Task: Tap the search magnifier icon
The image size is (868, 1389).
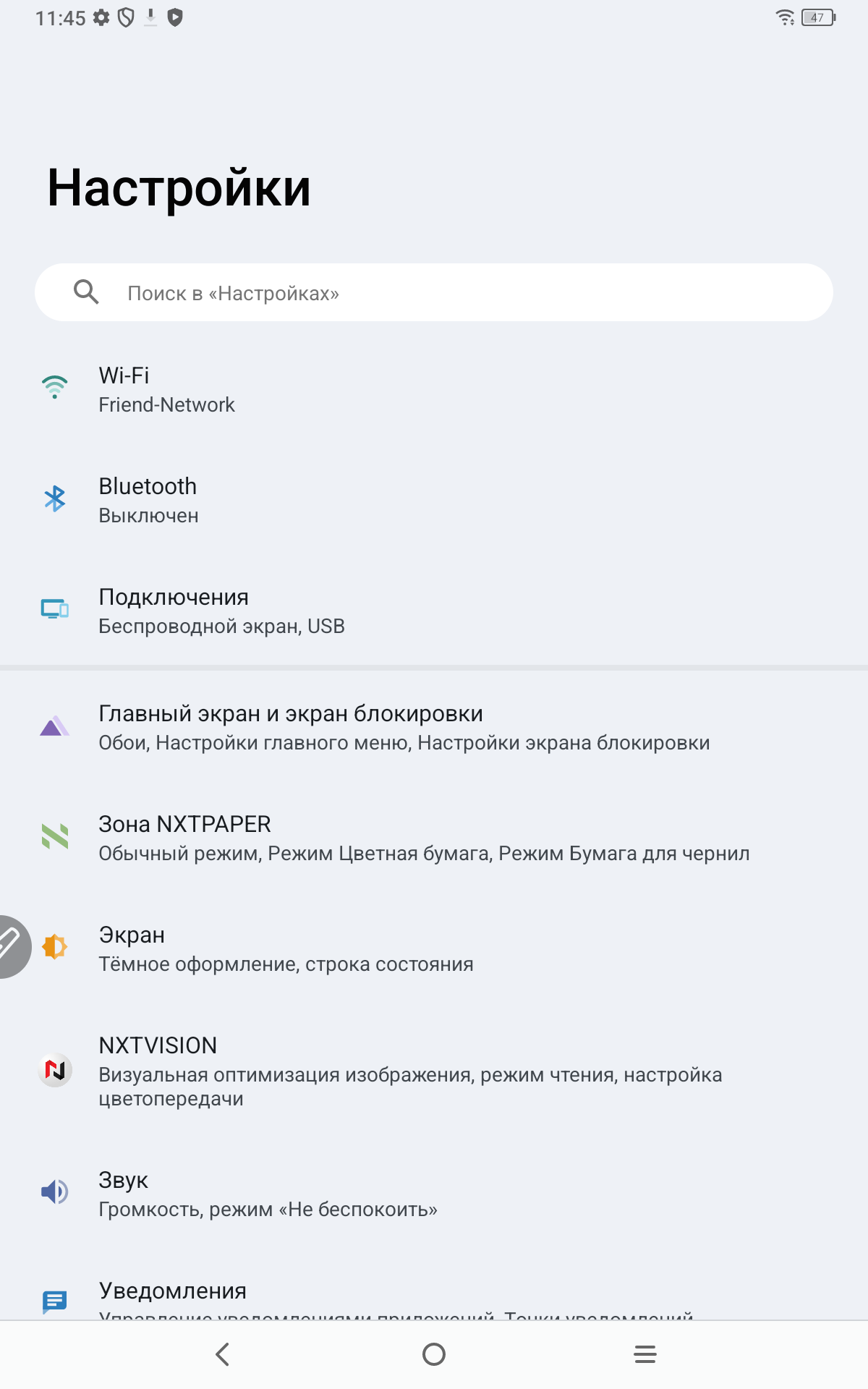Action: (x=86, y=292)
